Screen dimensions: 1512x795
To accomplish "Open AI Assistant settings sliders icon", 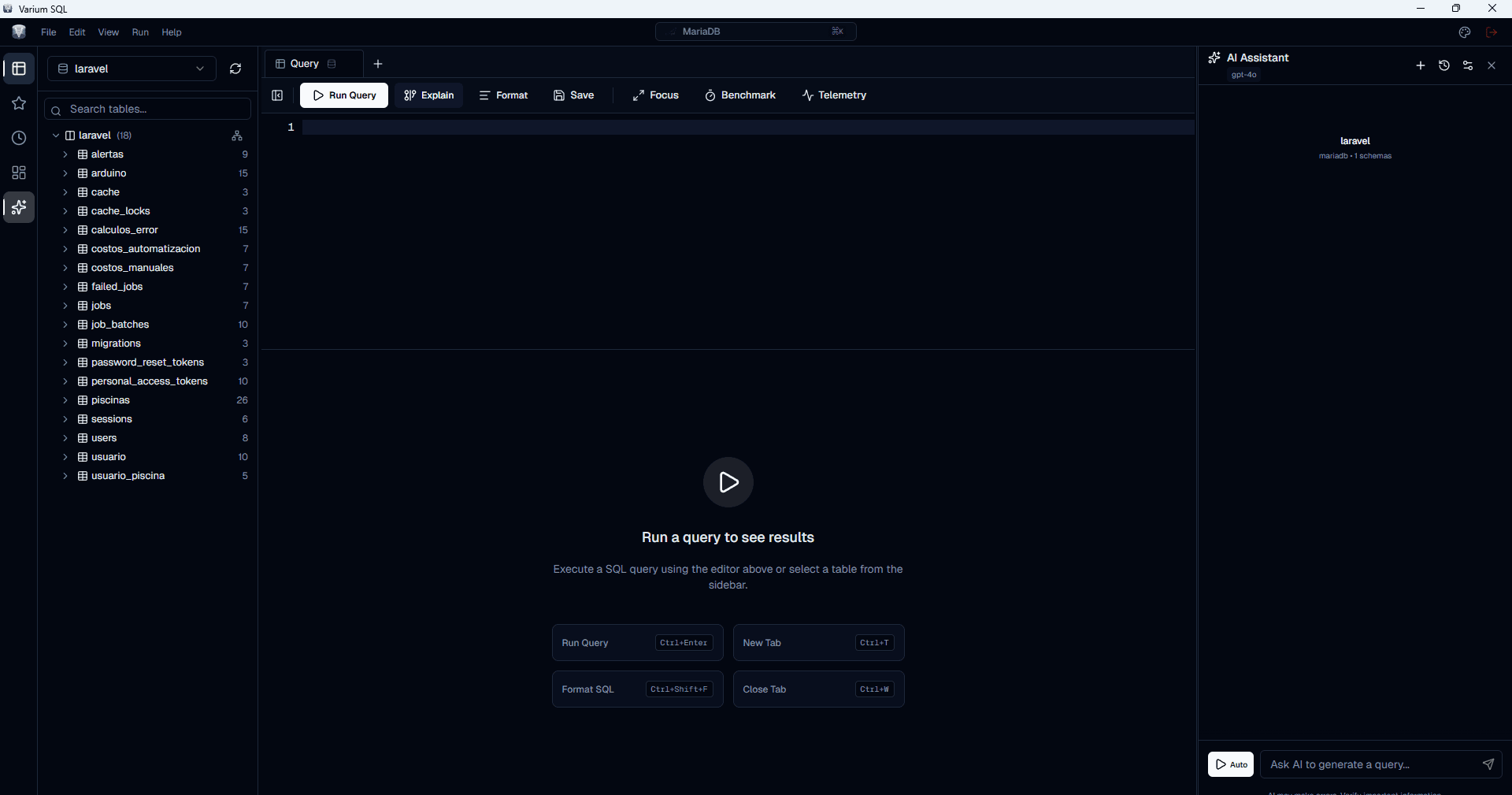I will tap(1468, 65).
